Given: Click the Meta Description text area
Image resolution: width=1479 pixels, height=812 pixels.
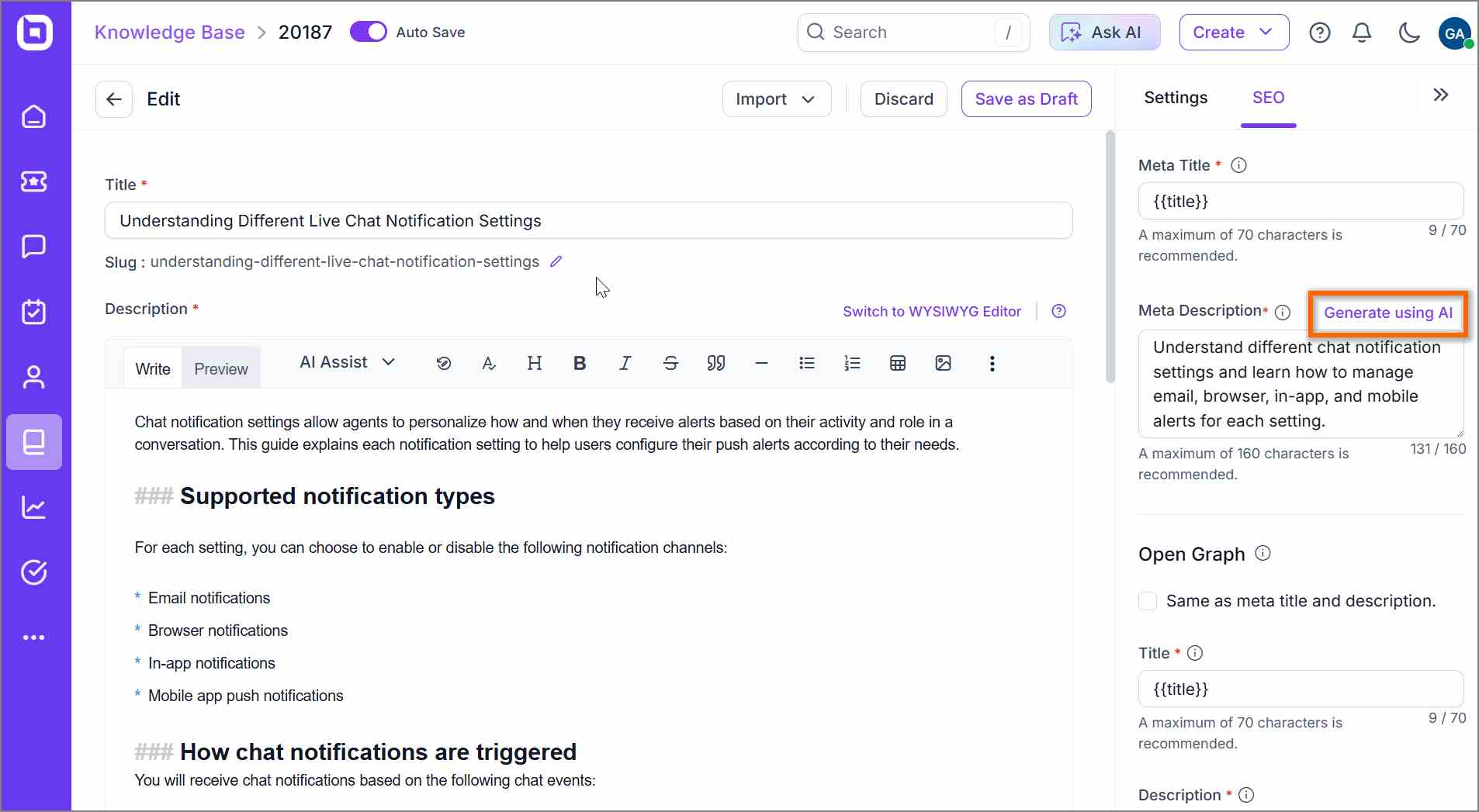Looking at the screenshot, I should [x=1301, y=384].
